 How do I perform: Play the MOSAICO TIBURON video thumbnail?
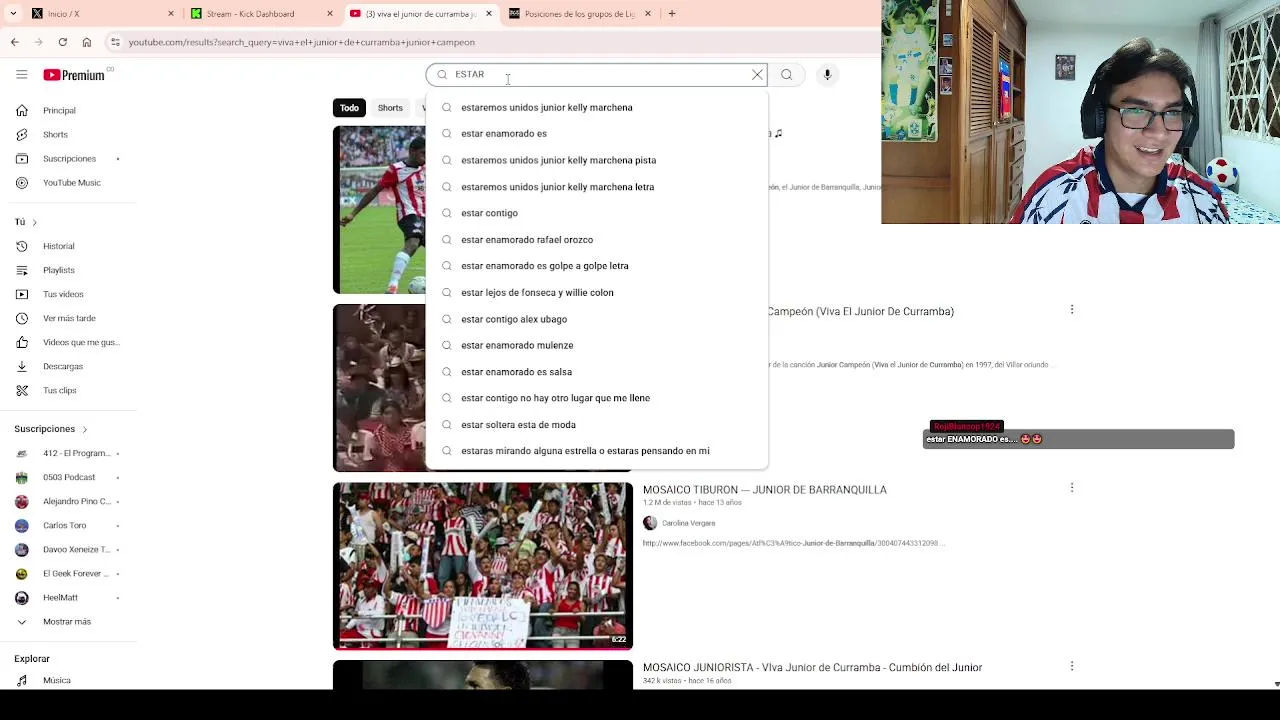tap(483, 566)
